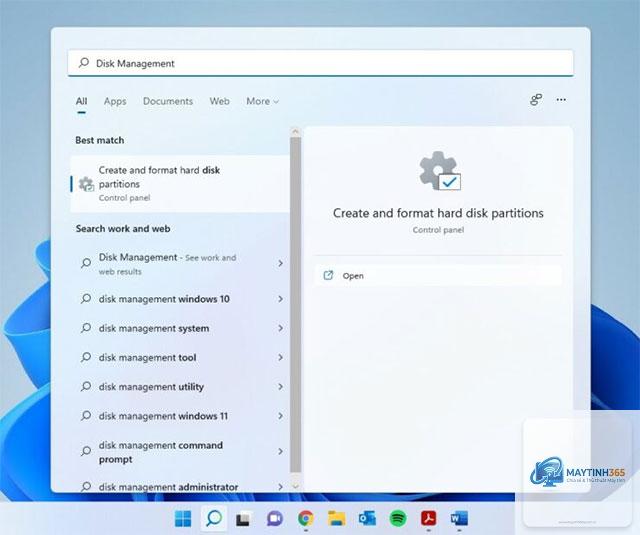Switch to the Documents tab
Image resolution: width=640 pixels, height=535 pixels.
click(x=168, y=101)
